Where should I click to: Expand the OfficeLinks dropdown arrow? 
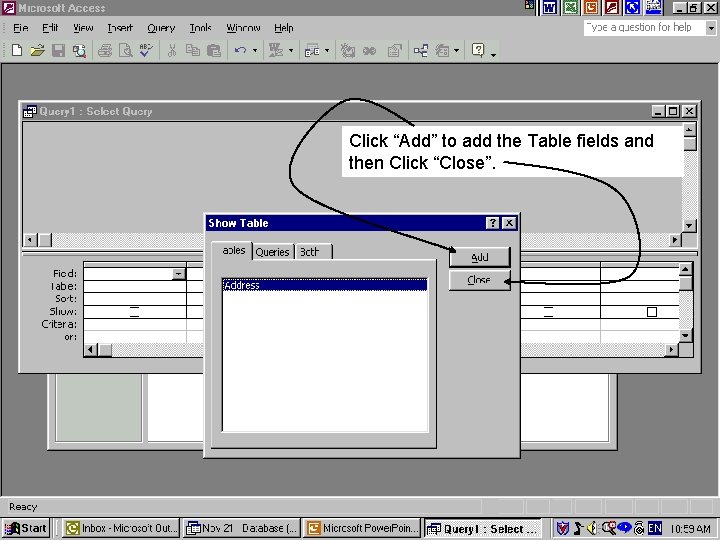click(x=291, y=51)
